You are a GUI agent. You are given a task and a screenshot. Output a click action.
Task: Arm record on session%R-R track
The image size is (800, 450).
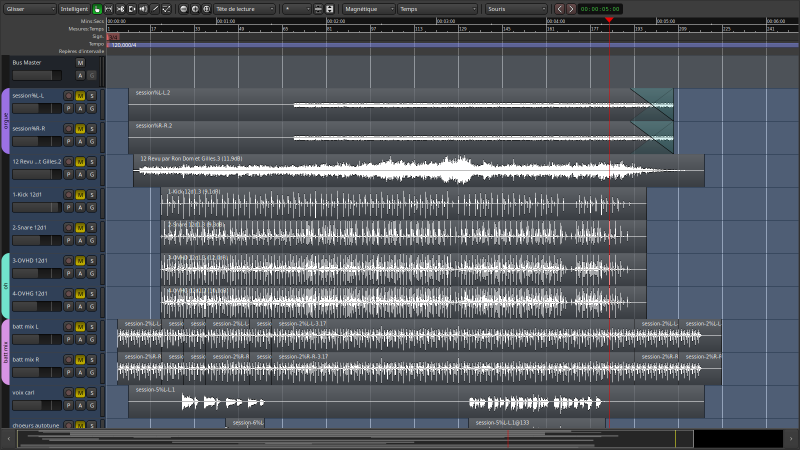click(68, 129)
